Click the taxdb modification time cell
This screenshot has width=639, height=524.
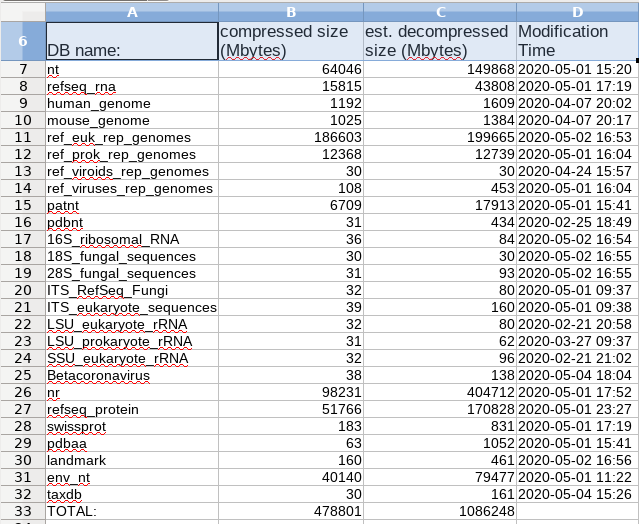click(577, 494)
